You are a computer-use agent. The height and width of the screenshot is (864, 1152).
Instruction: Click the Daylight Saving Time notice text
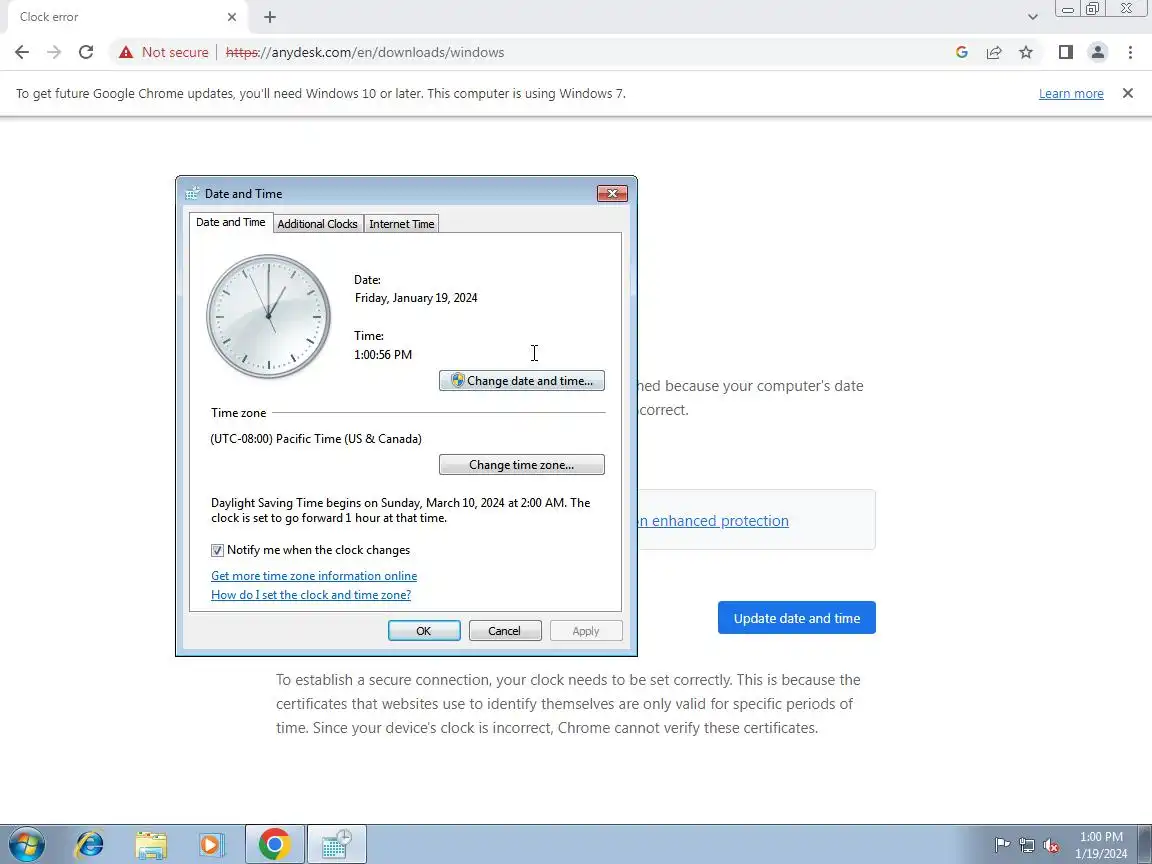click(x=400, y=510)
